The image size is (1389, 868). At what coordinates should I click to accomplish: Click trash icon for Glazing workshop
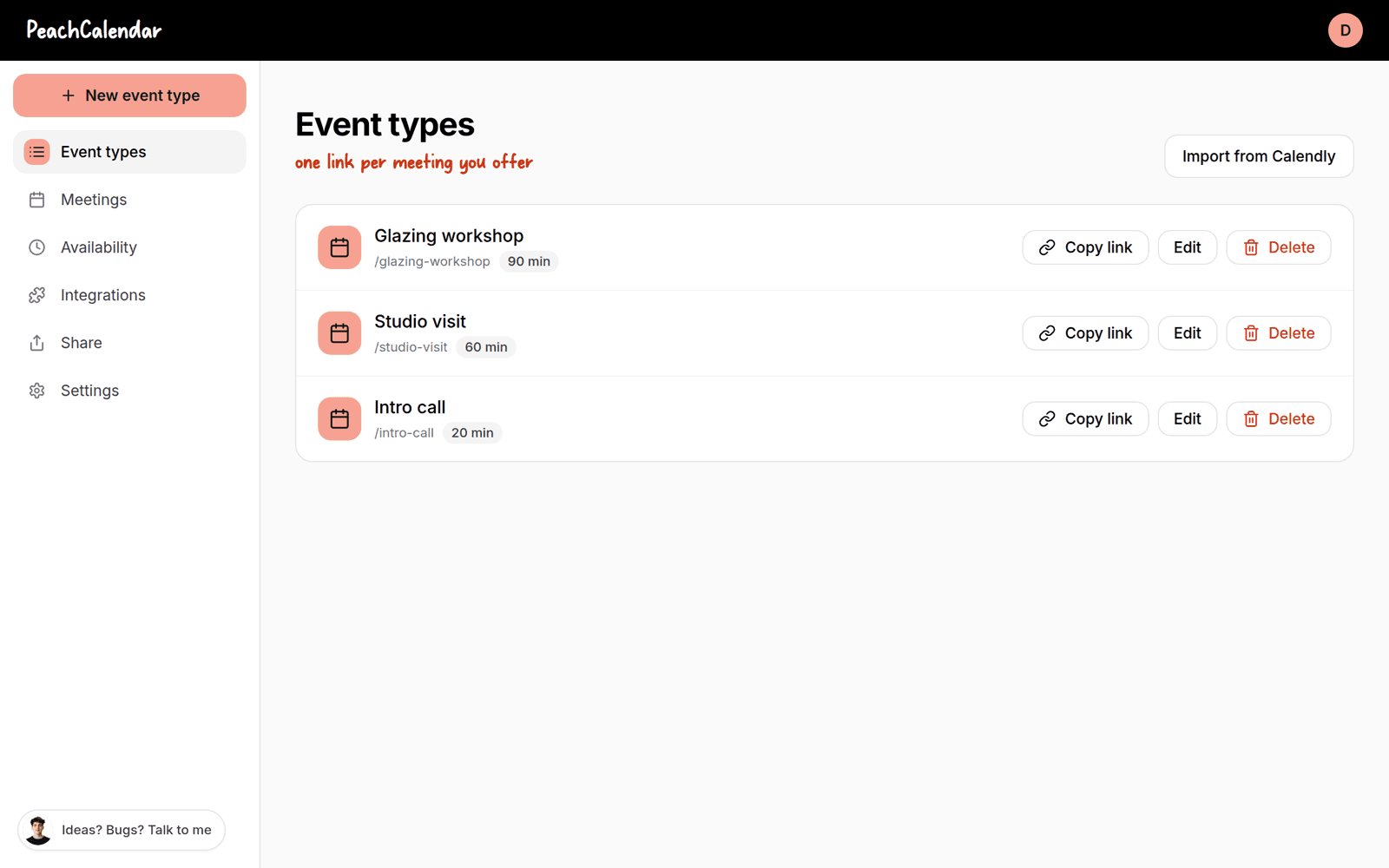point(1251,247)
